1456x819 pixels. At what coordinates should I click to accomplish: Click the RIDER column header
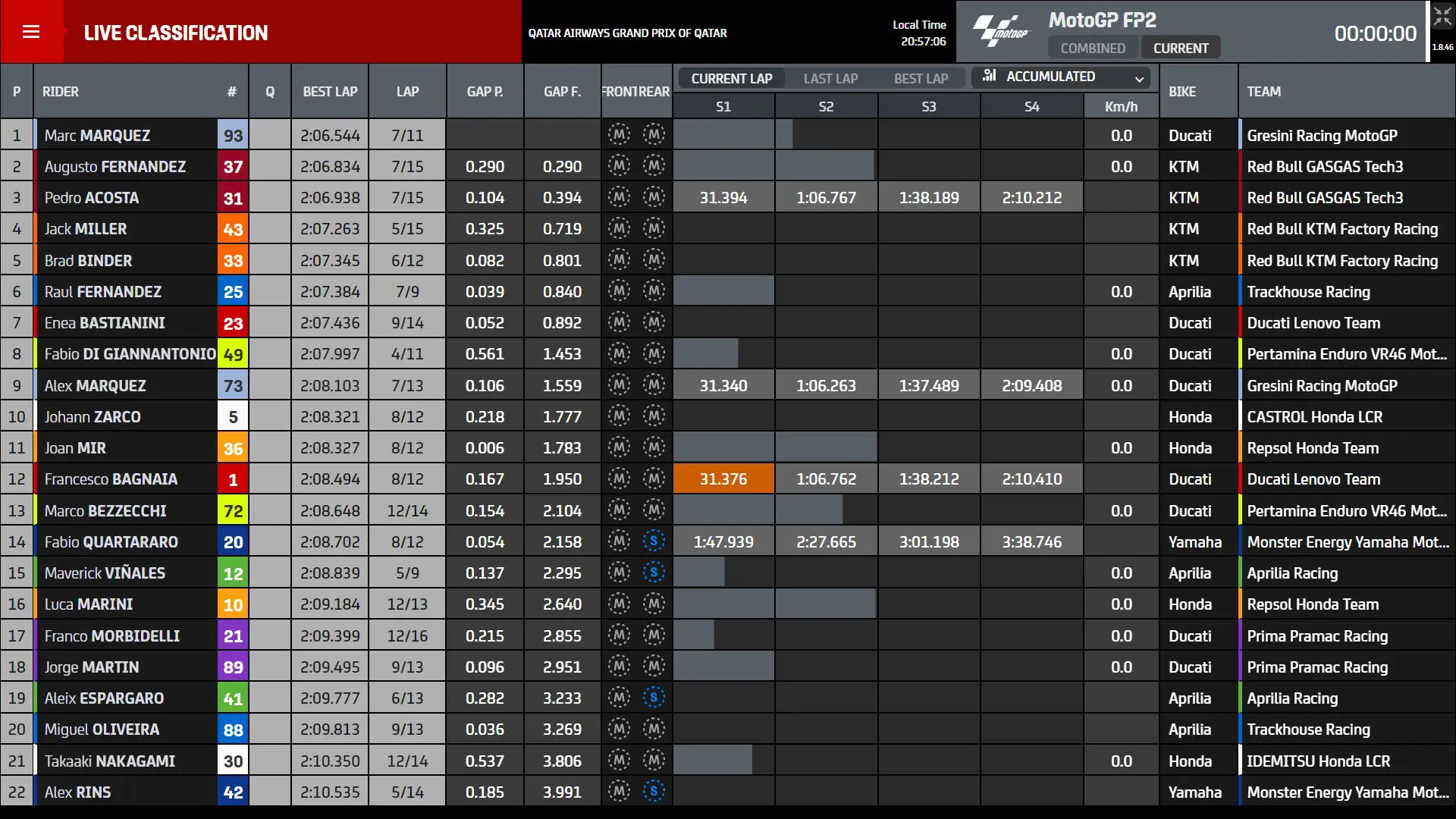point(61,91)
